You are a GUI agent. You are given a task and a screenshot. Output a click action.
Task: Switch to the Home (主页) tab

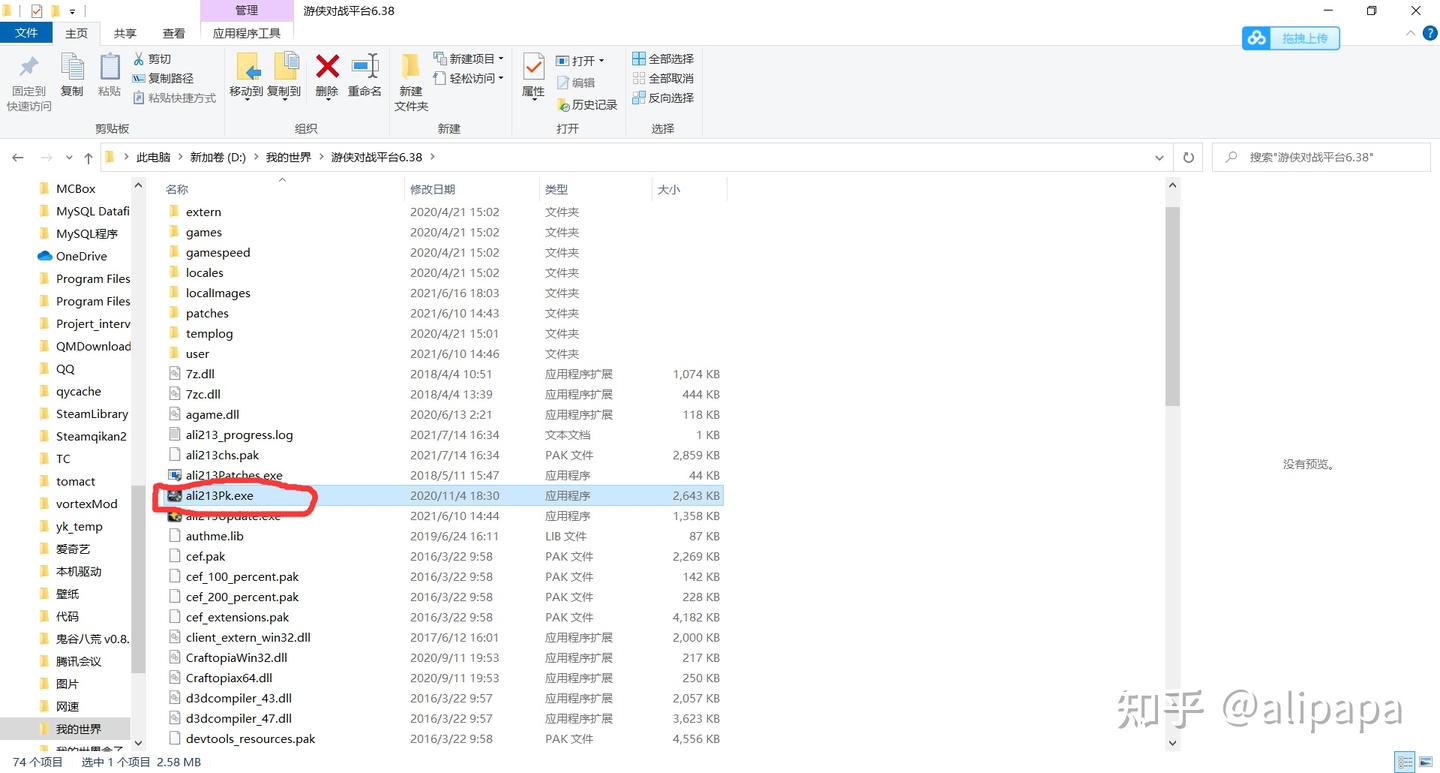point(76,33)
